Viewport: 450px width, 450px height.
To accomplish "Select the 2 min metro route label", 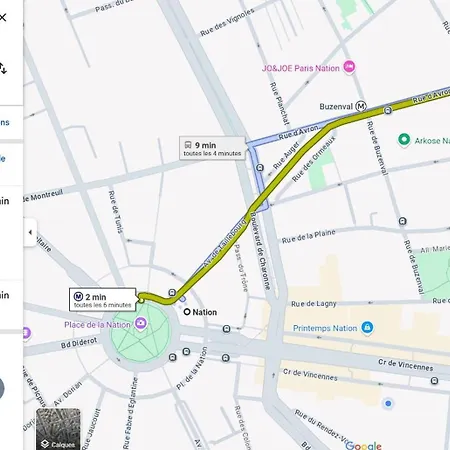I will [x=103, y=300].
